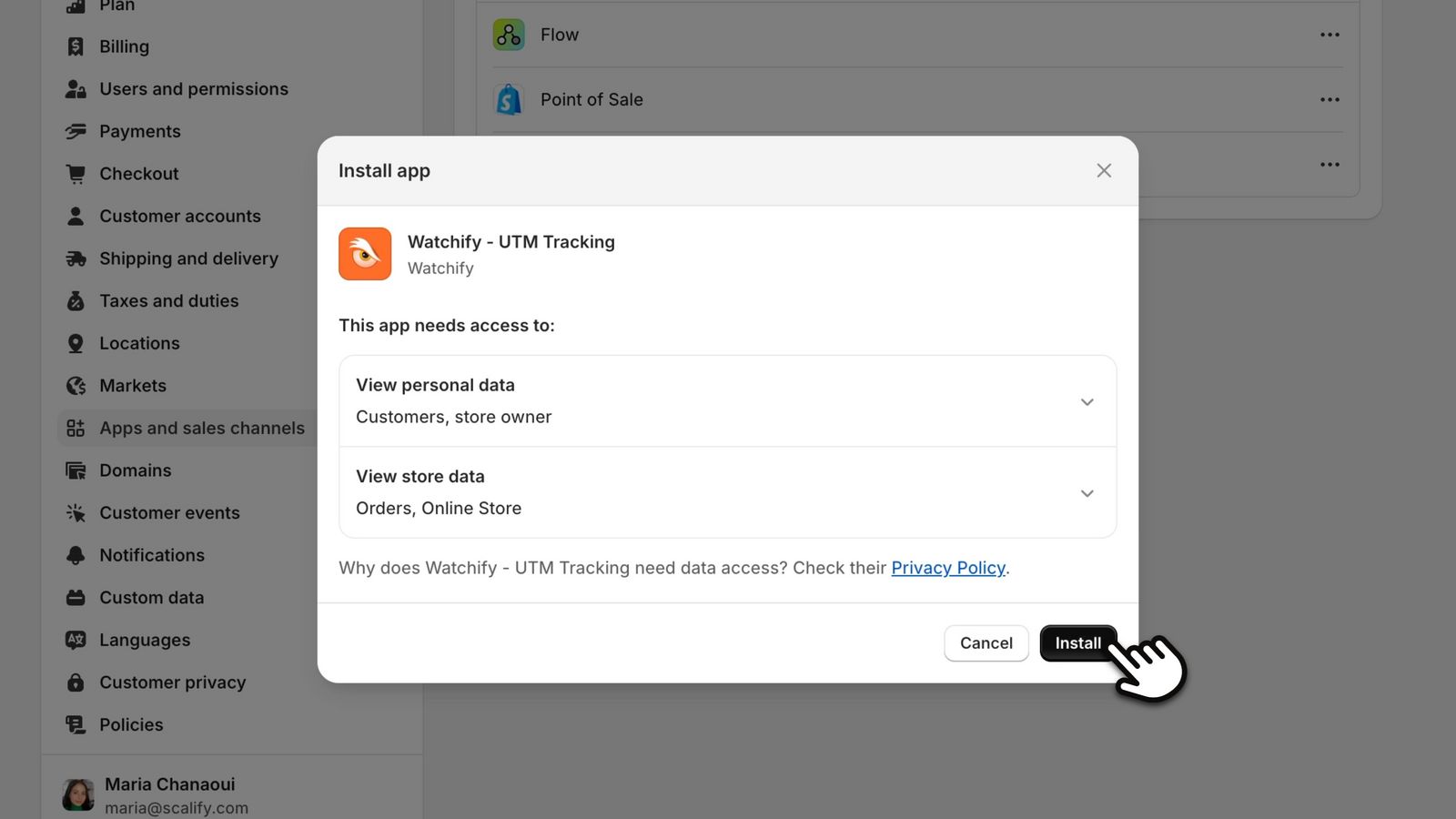Click the Shipping and delivery truck icon
Image resolution: width=1456 pixels, height=819 pixels.
pyautogui.click(x=76, y=258)
